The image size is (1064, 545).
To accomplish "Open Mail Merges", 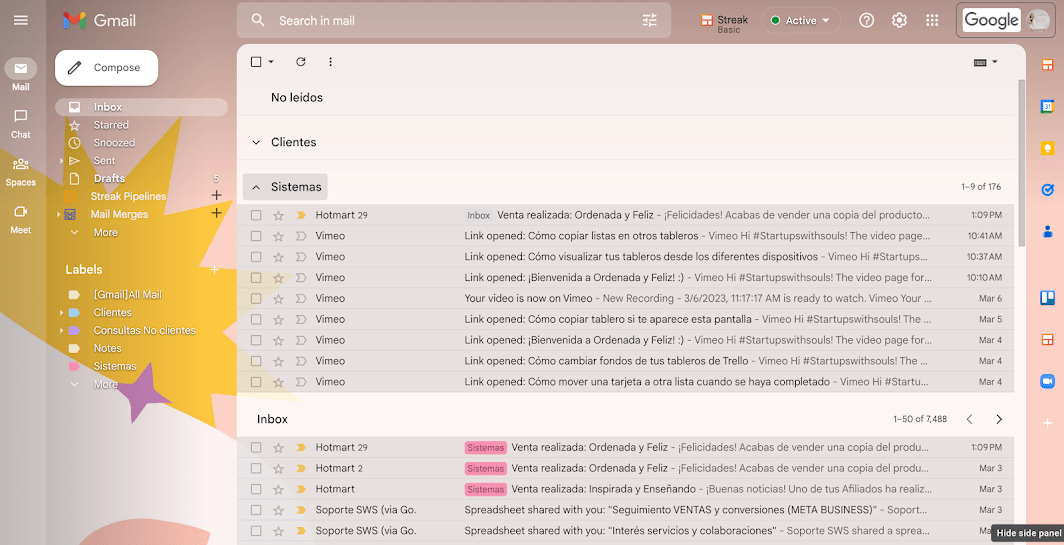I will (x=119, y=214).
